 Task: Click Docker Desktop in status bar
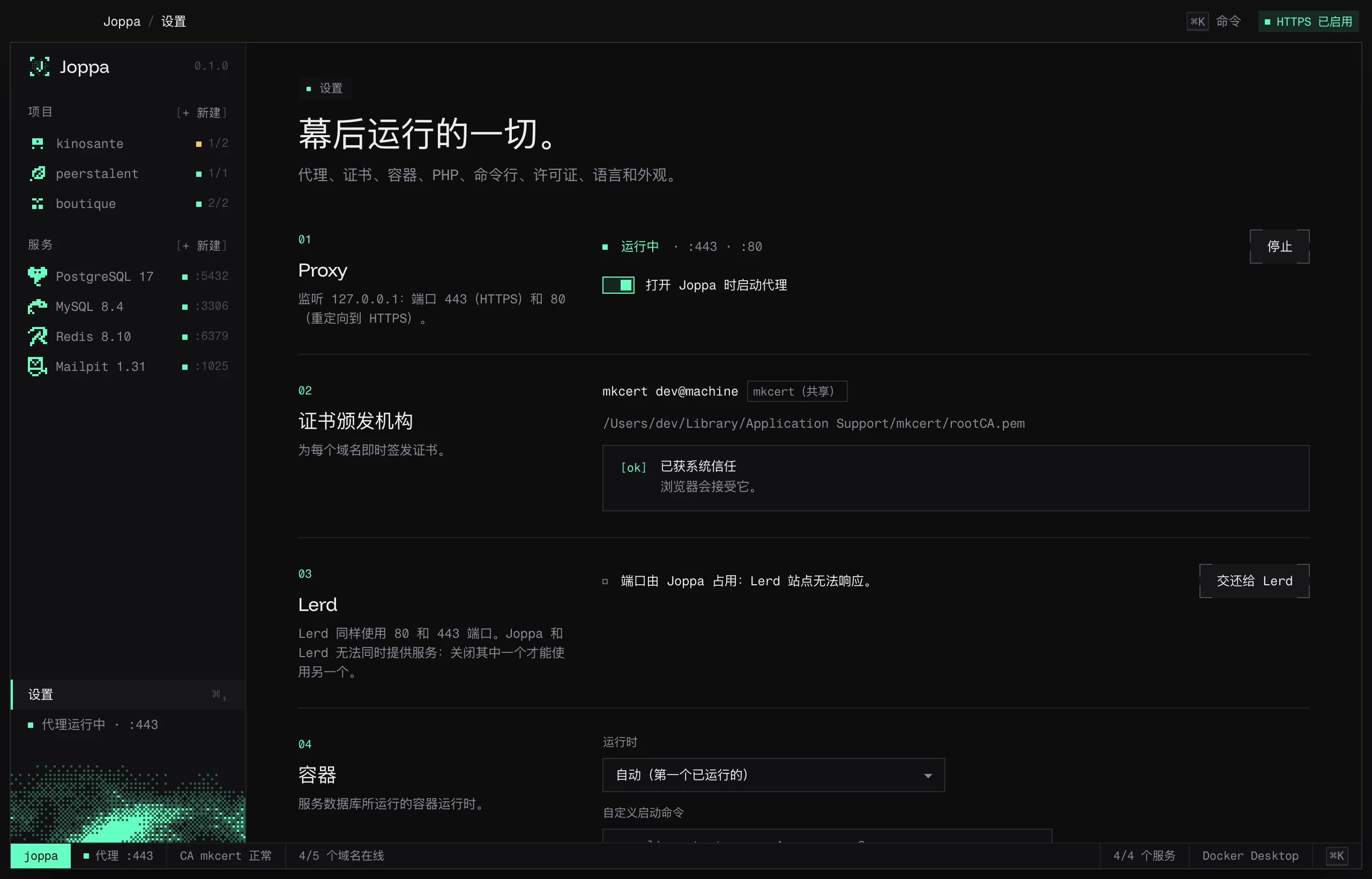tap(1250, 855)
